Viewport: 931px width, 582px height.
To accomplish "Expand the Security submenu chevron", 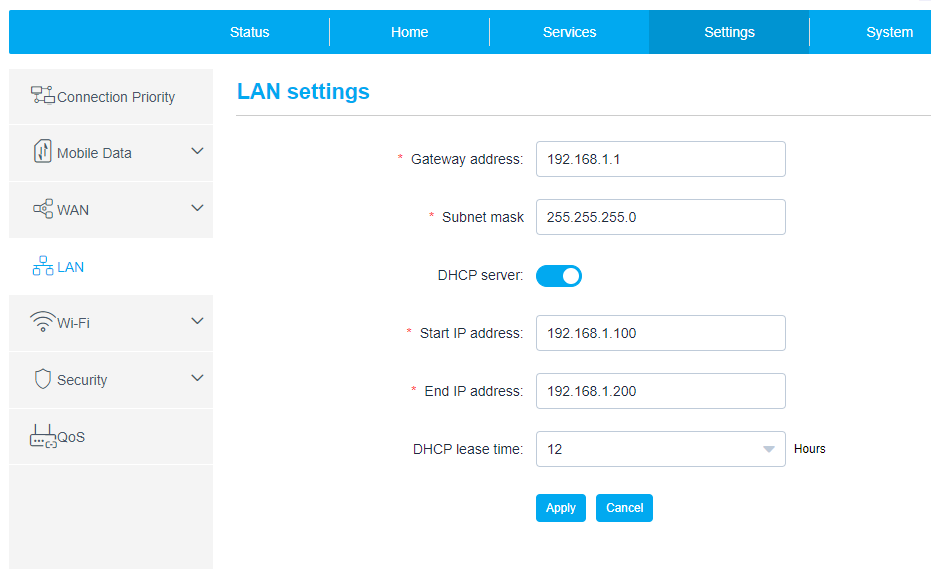I will tap(197, 378).
